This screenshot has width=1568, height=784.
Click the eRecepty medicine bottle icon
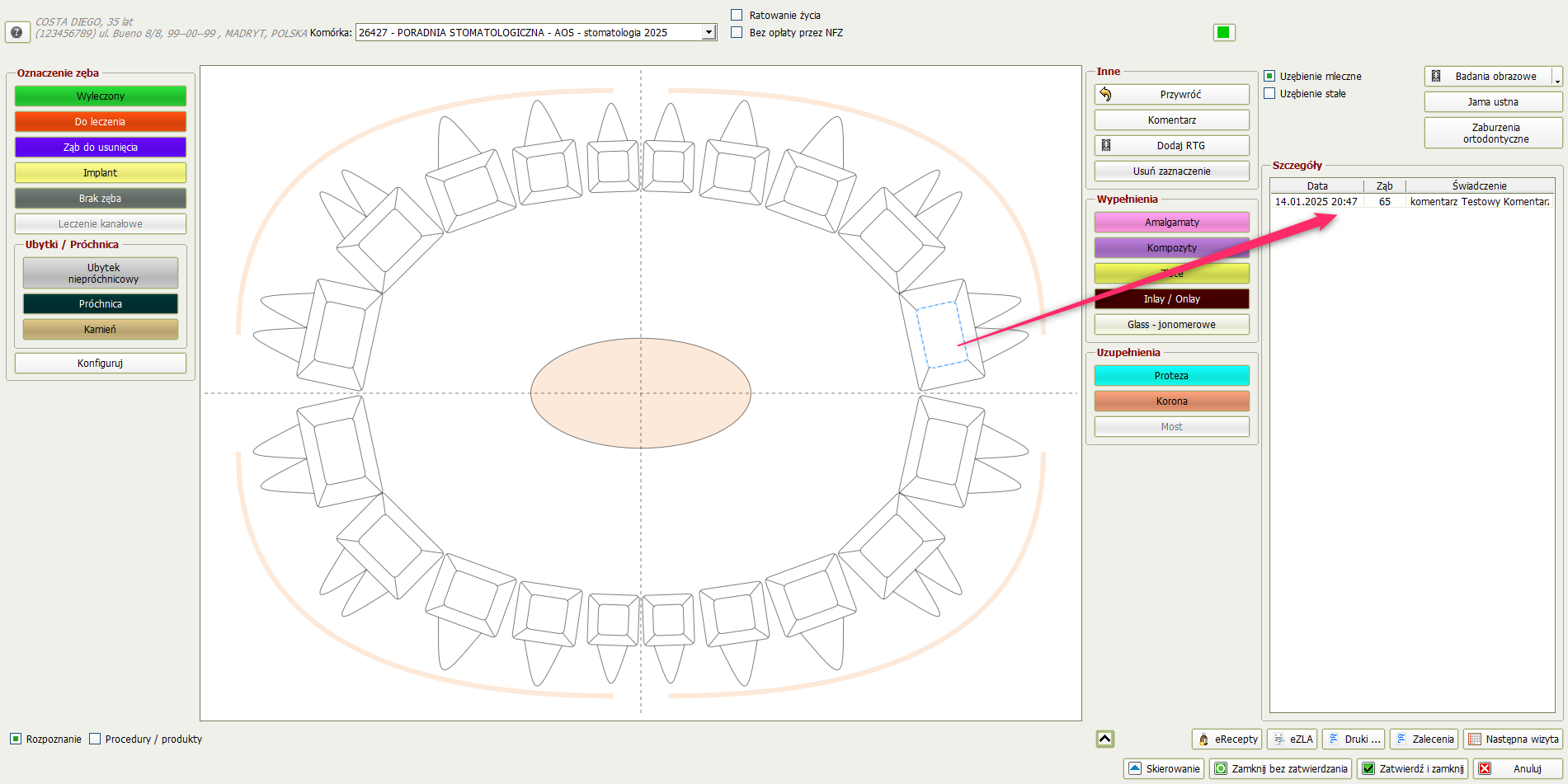pos(1203,739)
